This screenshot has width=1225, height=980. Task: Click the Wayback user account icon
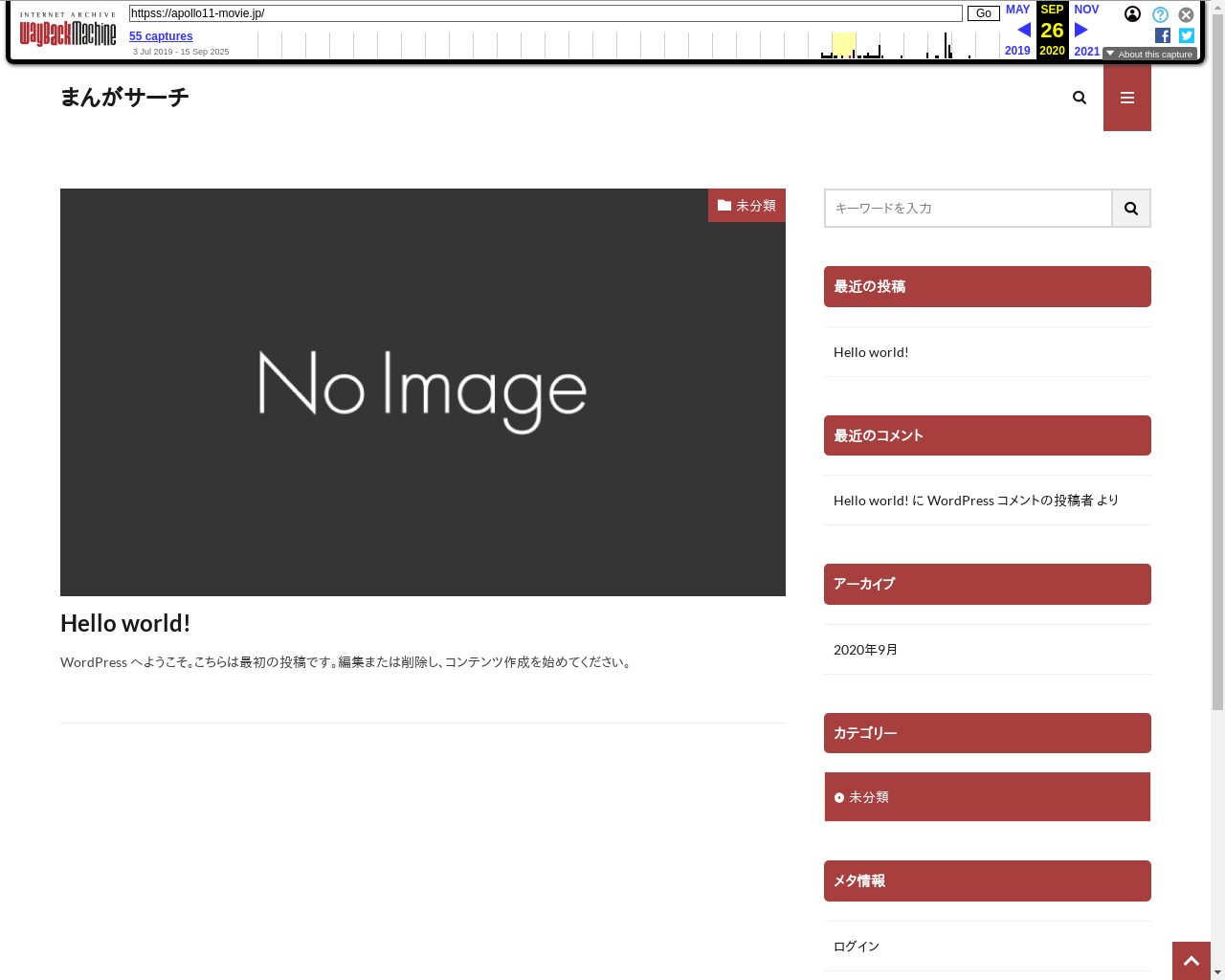point(1132,14)
